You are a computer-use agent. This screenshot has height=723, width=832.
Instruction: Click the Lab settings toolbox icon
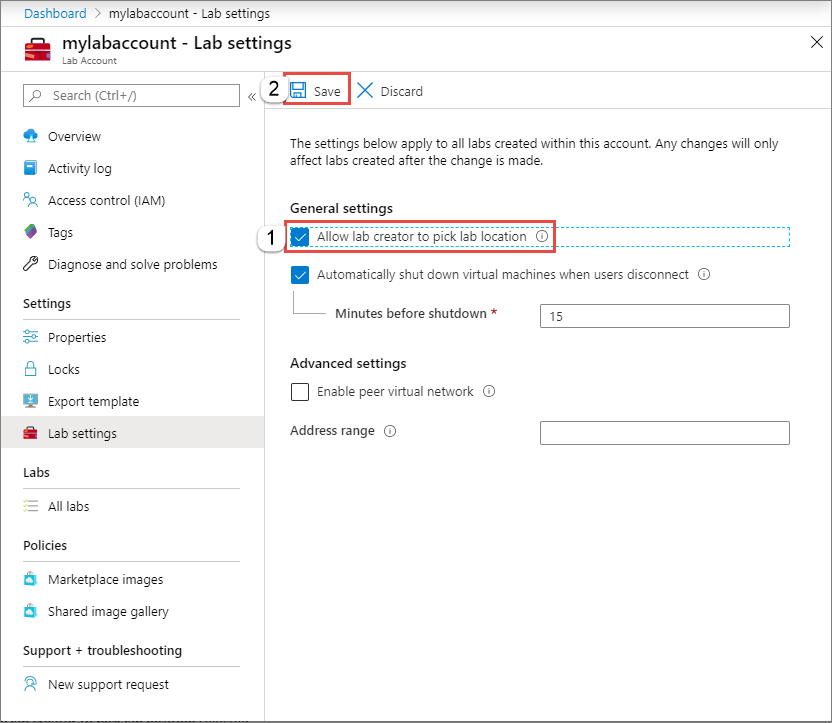coord(31,433)
